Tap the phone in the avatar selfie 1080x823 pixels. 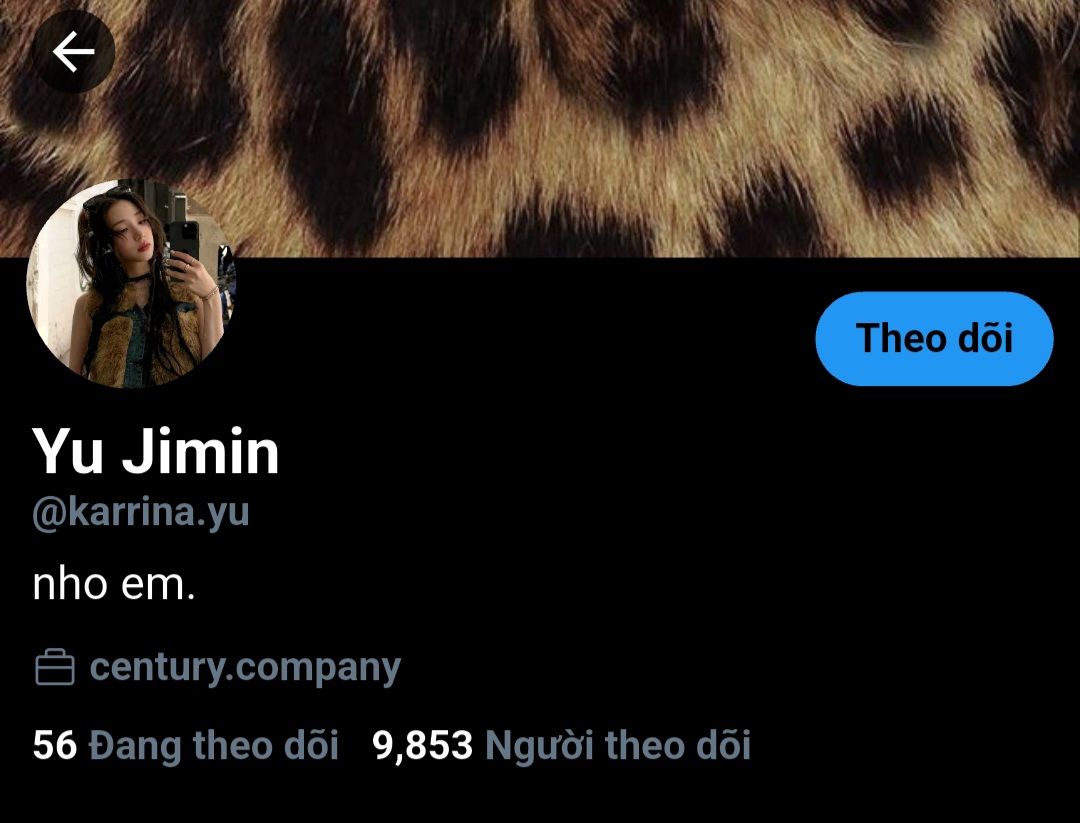[x=183, y=243]
